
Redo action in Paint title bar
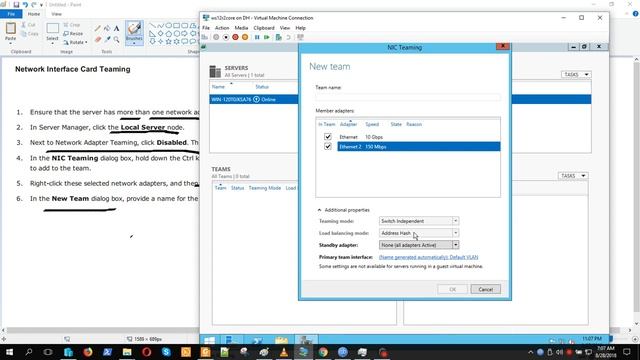click(33, 4)
